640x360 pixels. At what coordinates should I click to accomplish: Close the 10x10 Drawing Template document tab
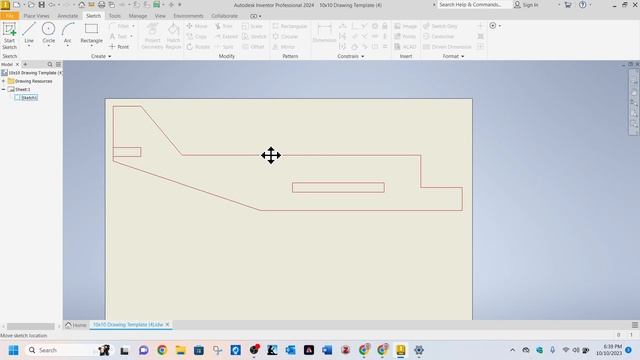[167, 325]
